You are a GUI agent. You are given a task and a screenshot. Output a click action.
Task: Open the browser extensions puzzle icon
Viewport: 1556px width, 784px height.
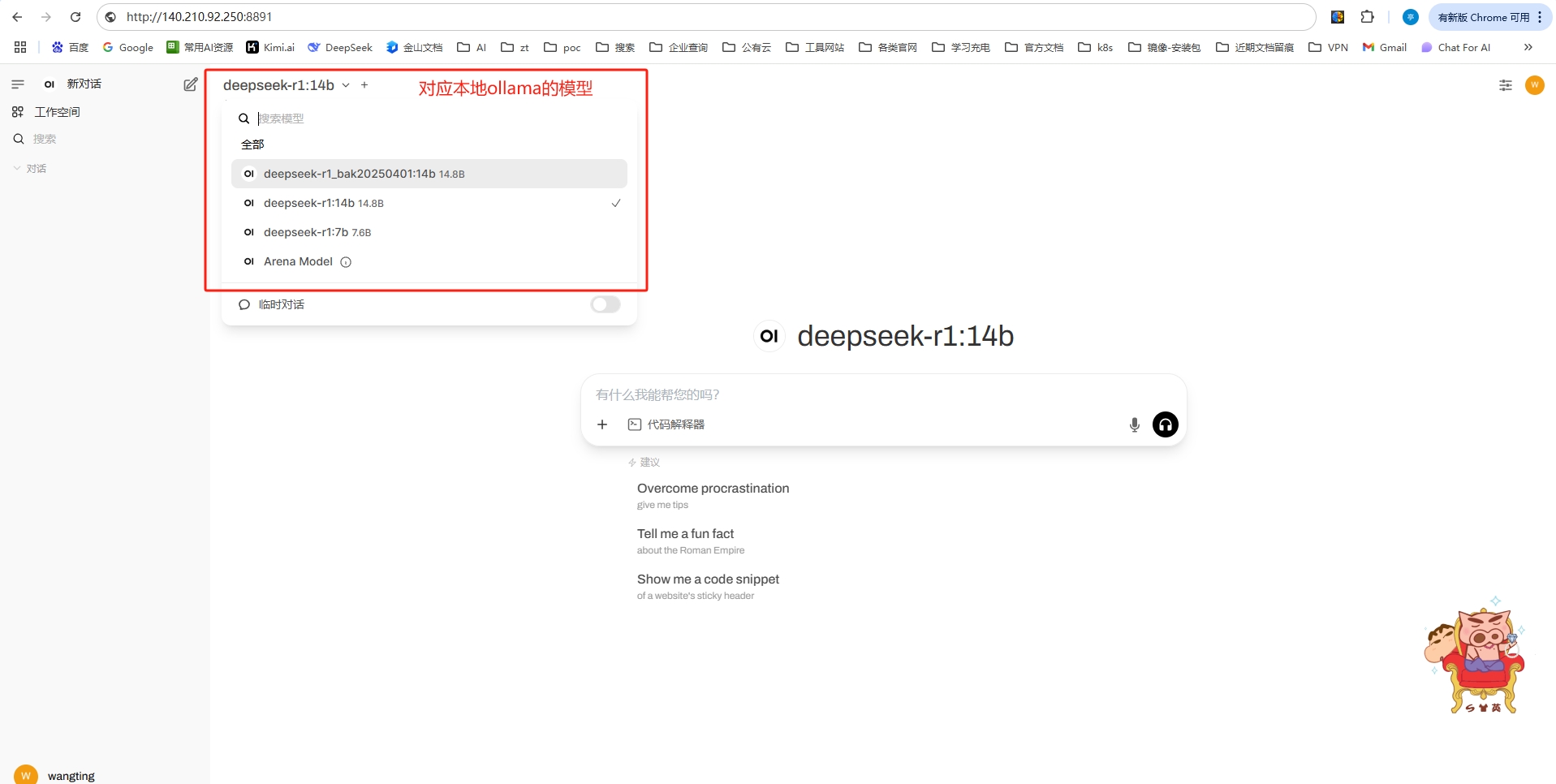(x=1368, y=17)
